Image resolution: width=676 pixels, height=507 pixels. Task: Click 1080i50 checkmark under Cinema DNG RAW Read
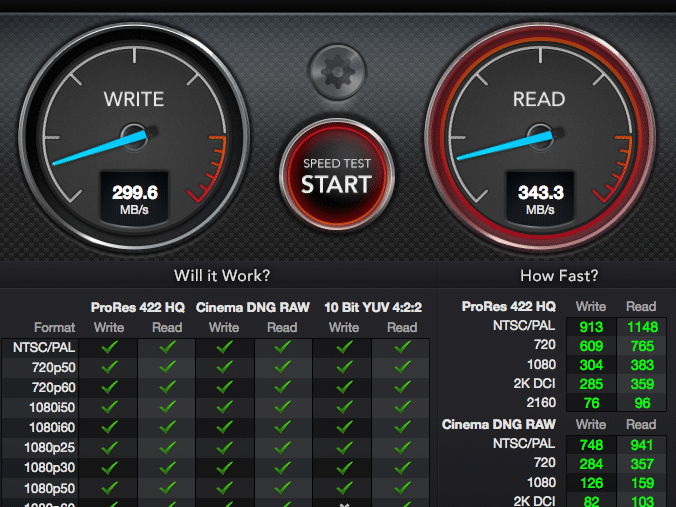pos(282,407)
